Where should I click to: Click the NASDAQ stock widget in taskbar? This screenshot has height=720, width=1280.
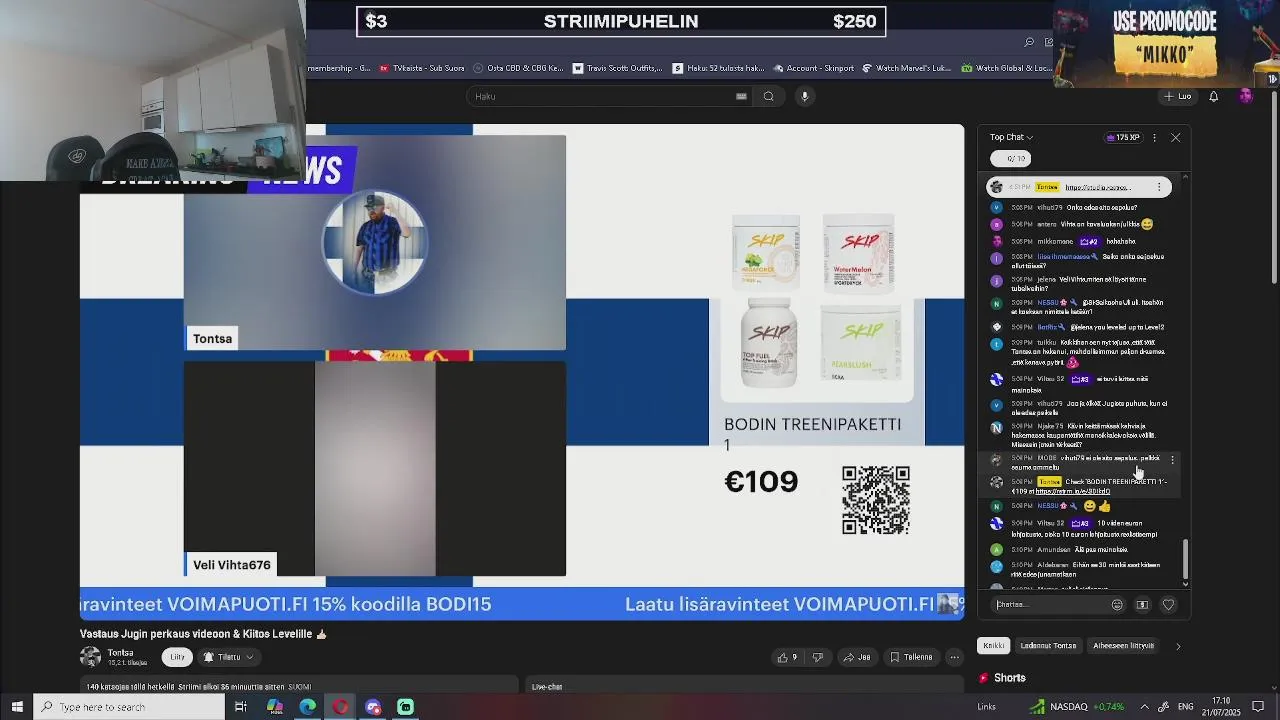pos(1077,707)
